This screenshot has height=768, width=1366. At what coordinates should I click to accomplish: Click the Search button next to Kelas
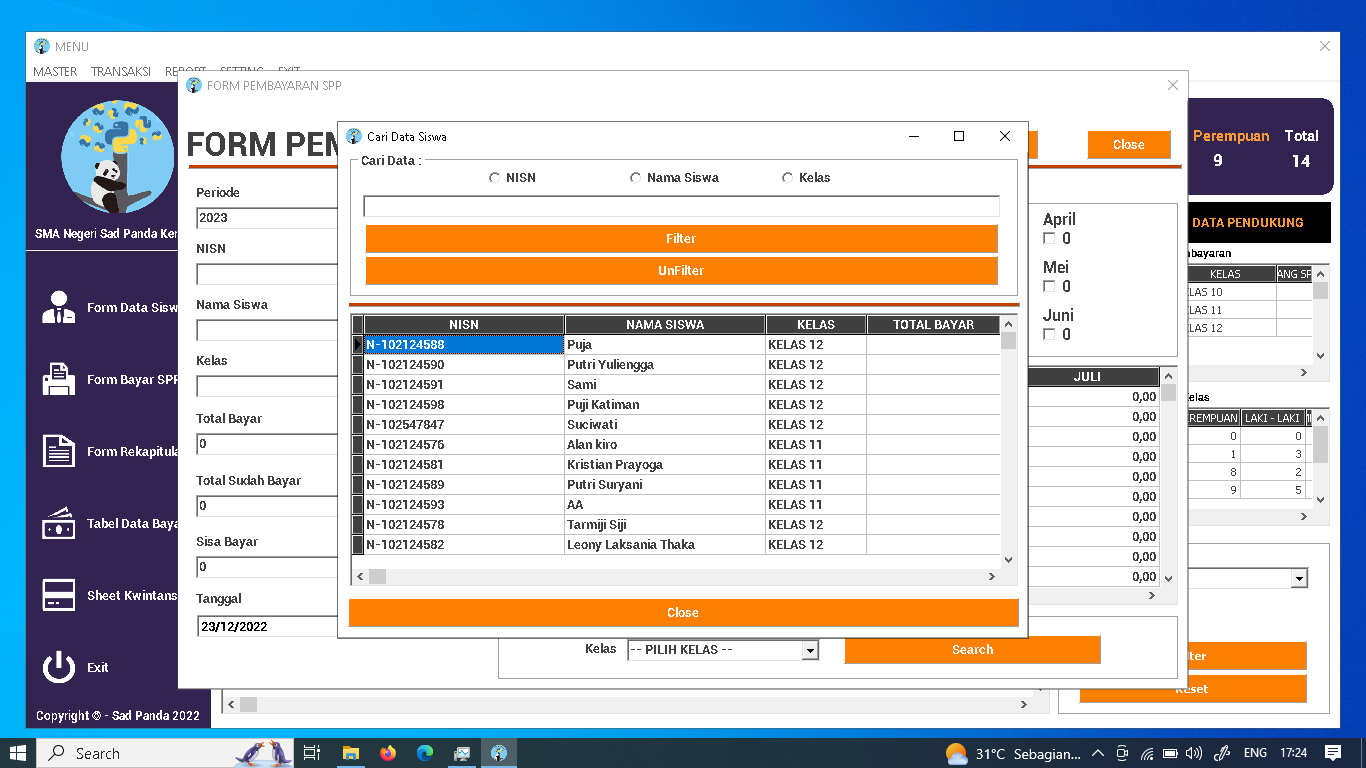pos(971,649)
